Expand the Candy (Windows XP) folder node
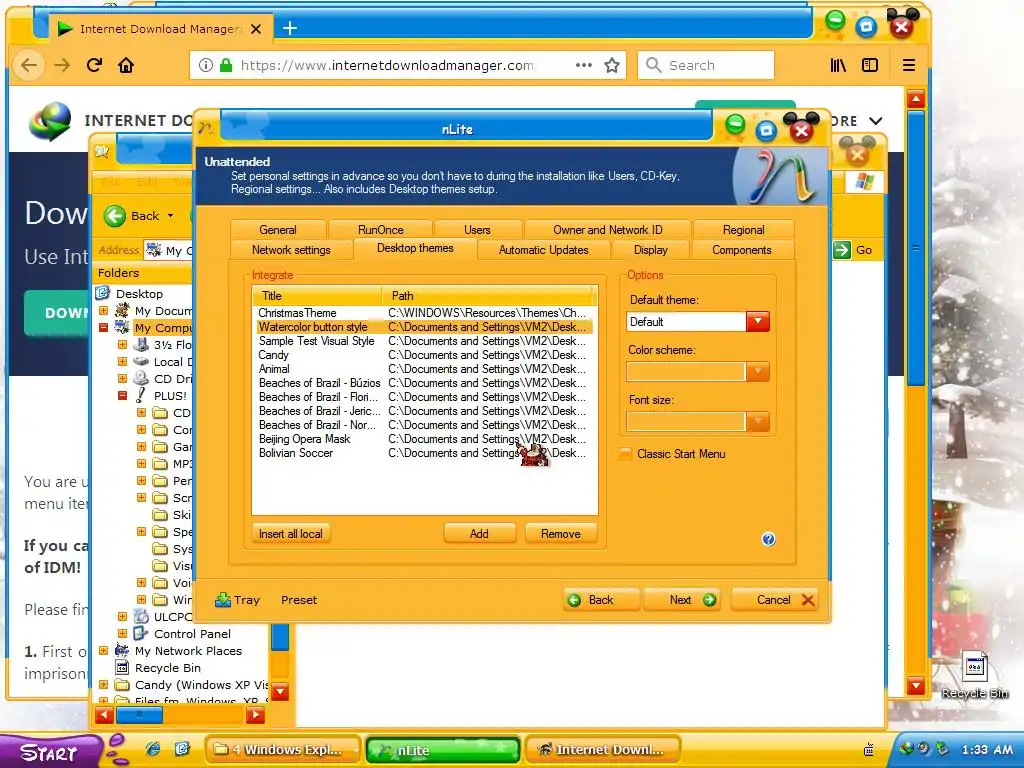This screenshot has width=1024, height=768. pyautogui.click(x=103, y=684)
